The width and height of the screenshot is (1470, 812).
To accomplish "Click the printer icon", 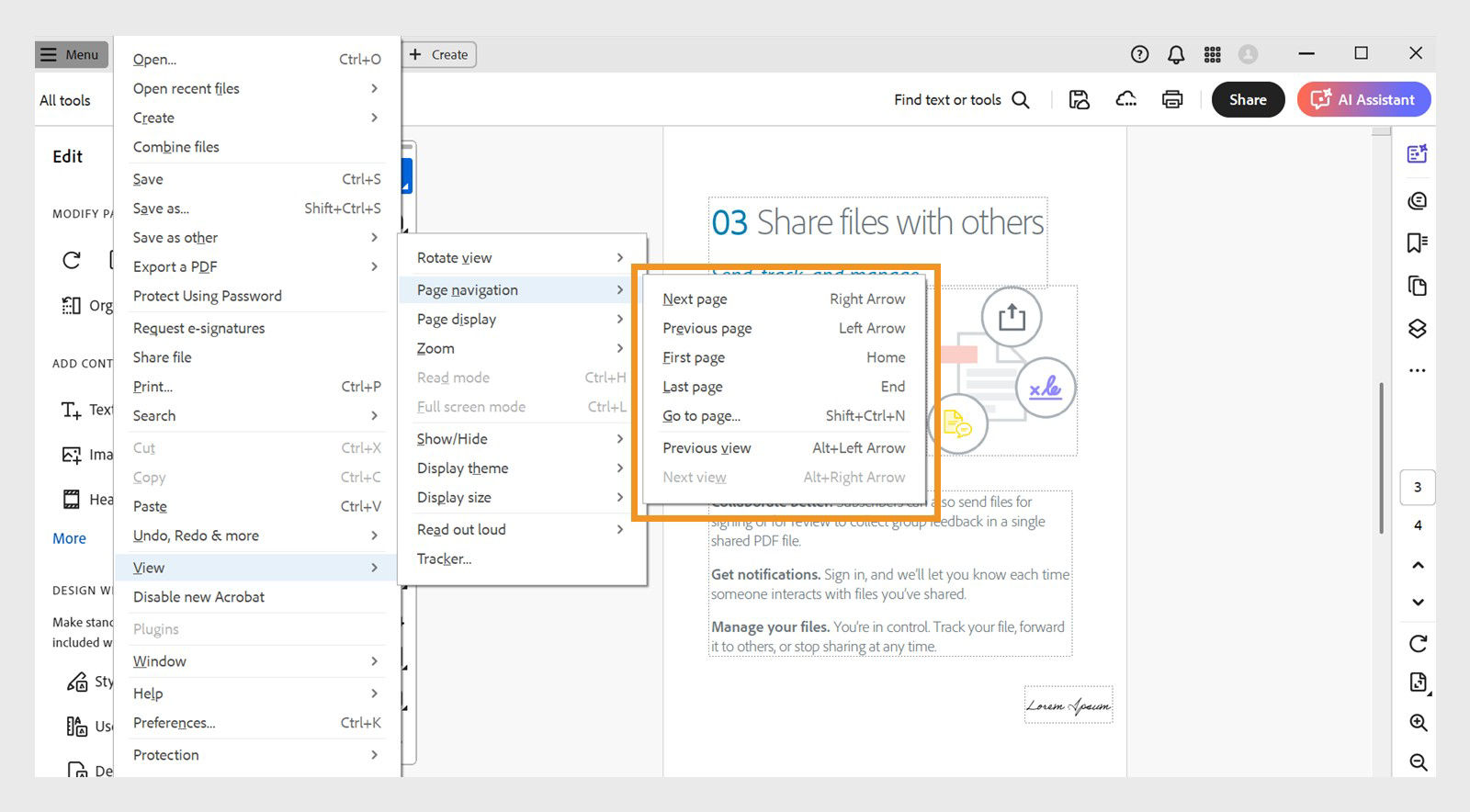I will pyautogui.click(x=1172, y=99).
